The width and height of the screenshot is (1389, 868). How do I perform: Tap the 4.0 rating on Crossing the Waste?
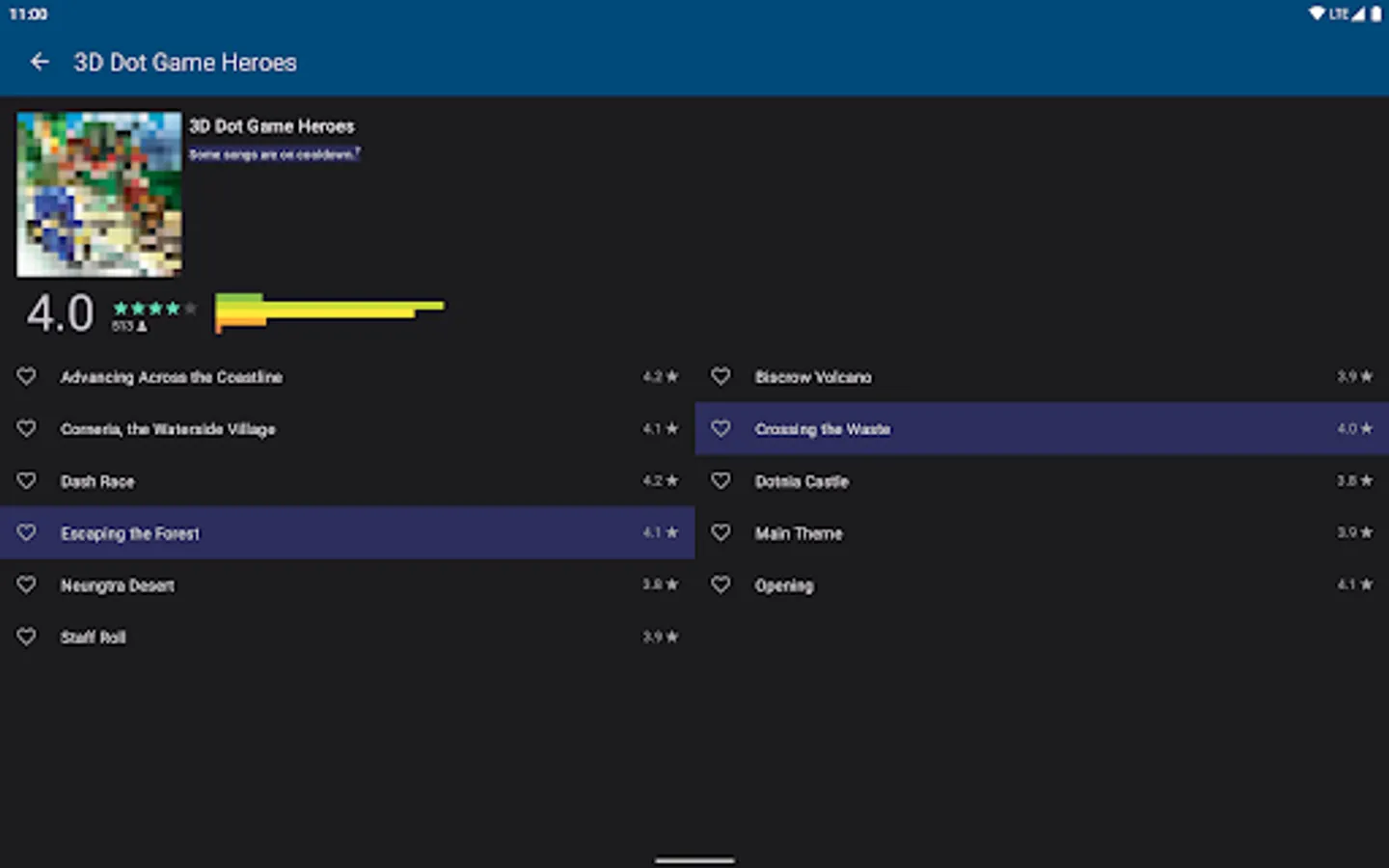coord(1354,428)
